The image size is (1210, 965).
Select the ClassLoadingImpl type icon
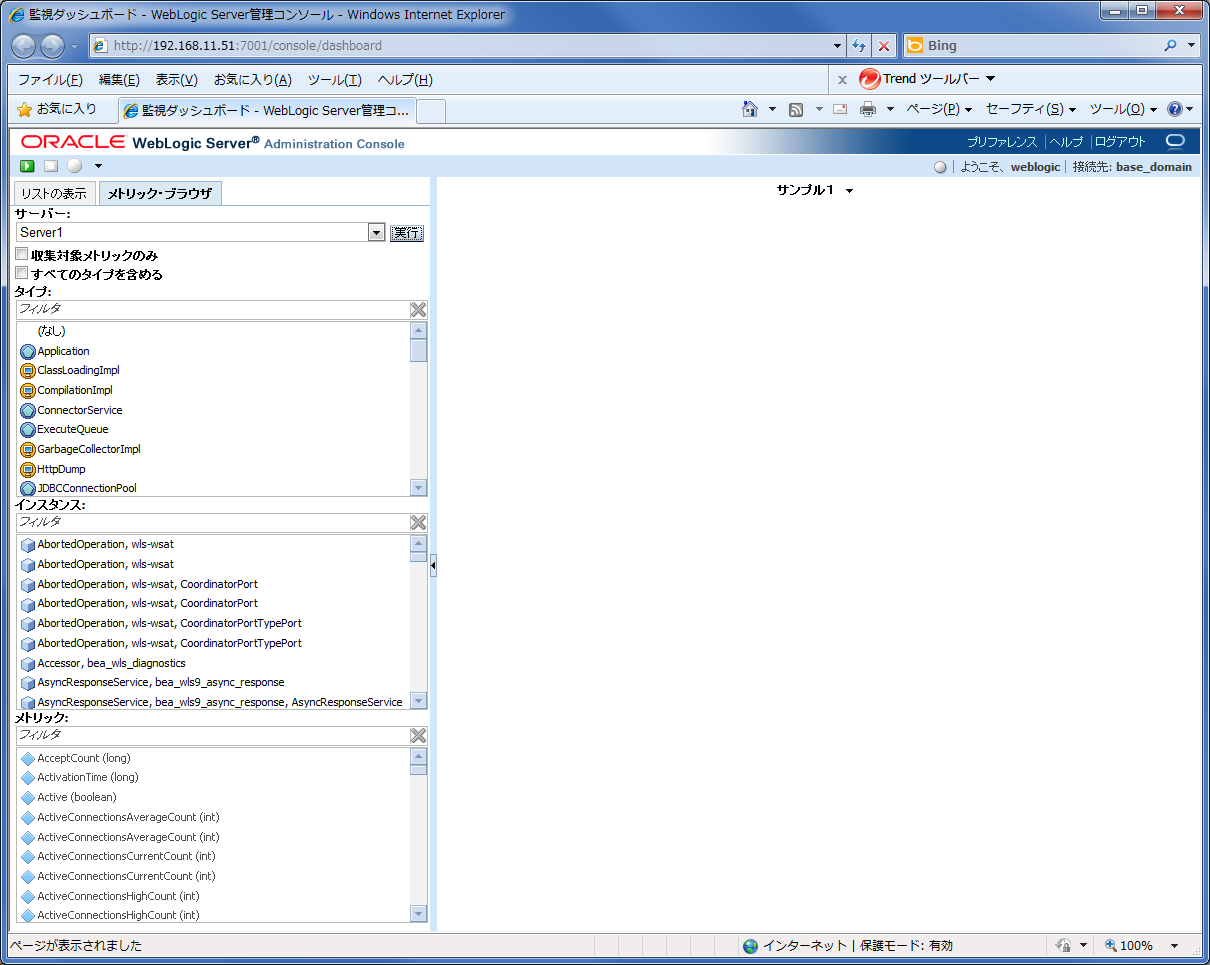pos(28,371)
